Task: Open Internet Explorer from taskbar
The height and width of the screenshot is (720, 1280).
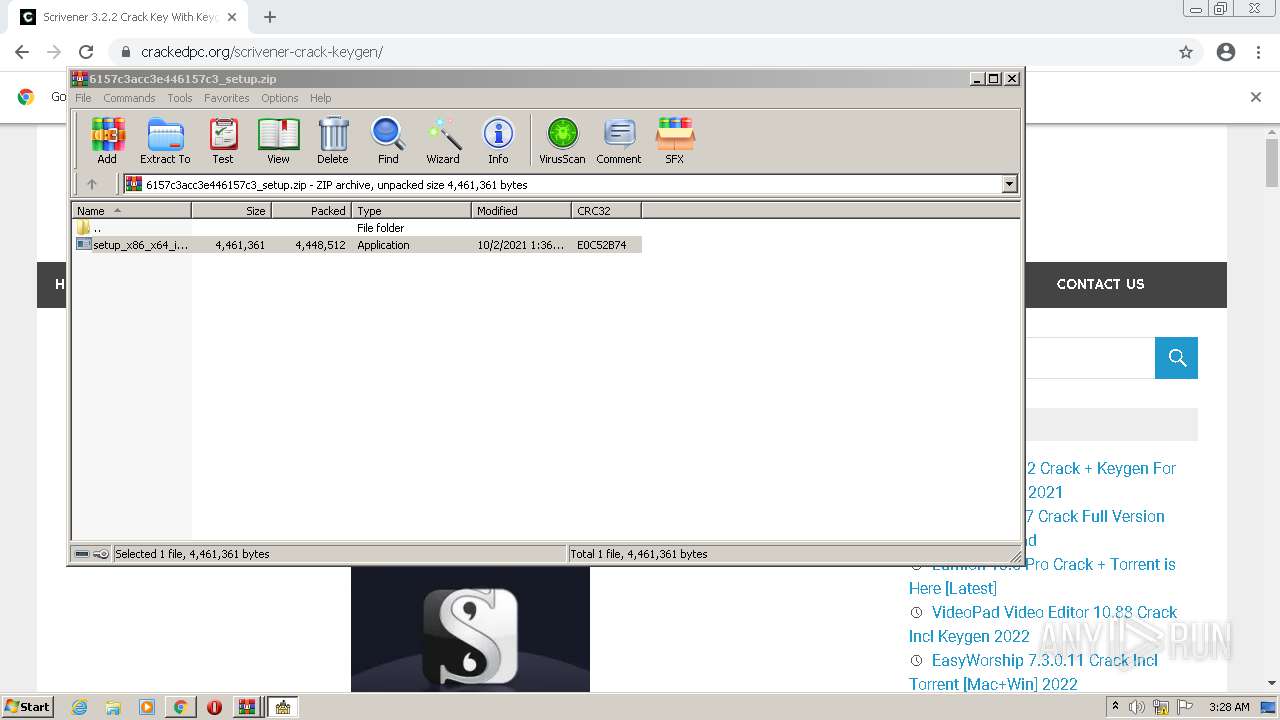Action: click(79, 707)
